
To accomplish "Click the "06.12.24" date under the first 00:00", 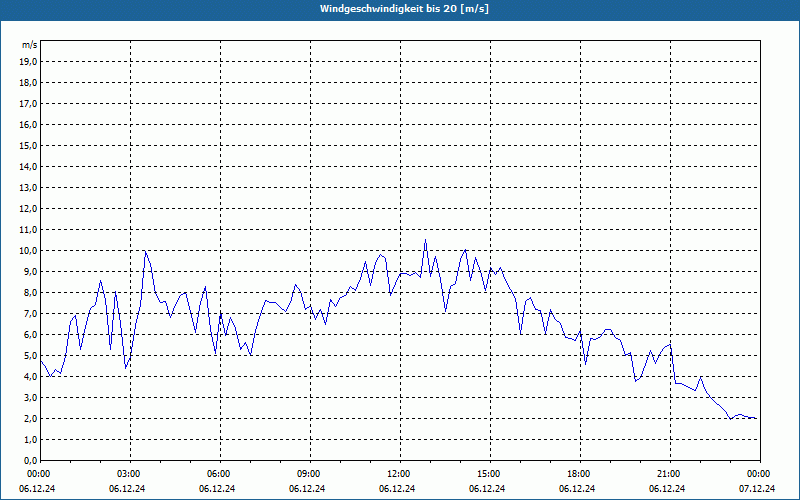I will coord(37,488).
